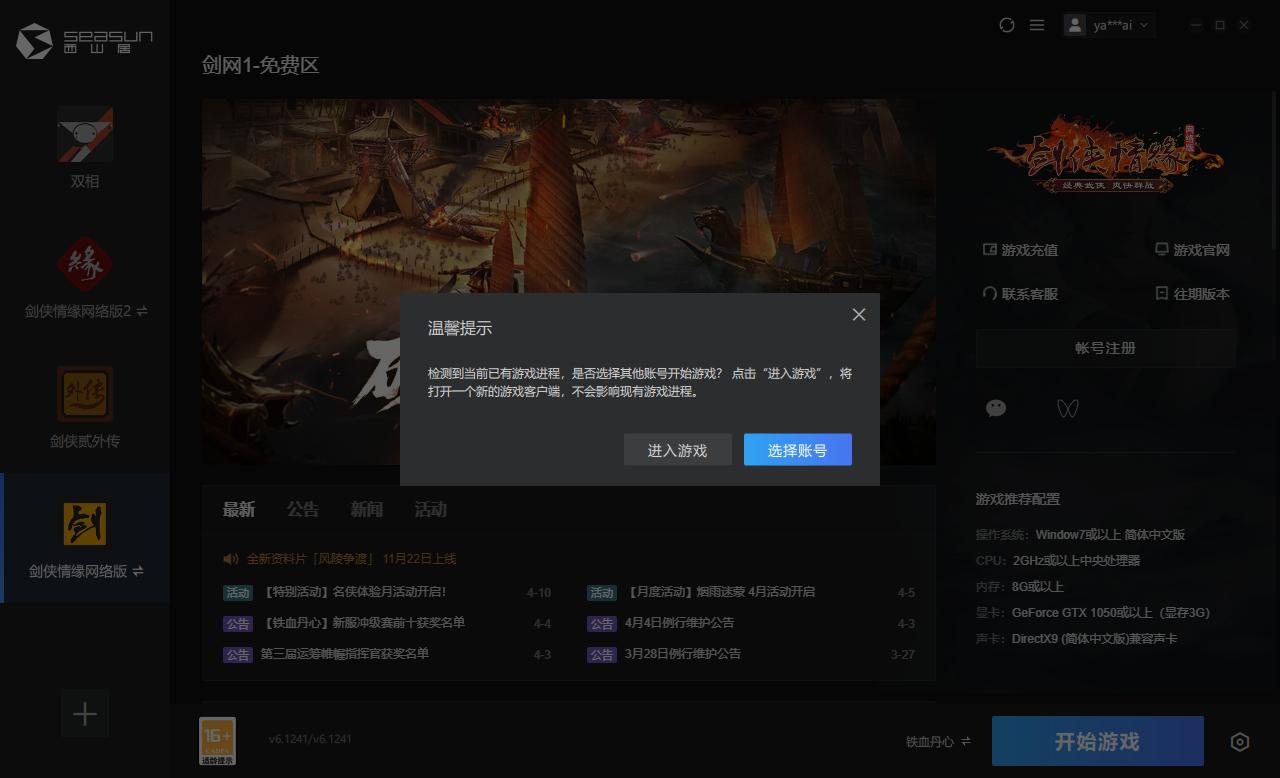Screen dimensions: 1280x778
Task: Click the speaker announcement icon
Action: (x=231, y=559)
